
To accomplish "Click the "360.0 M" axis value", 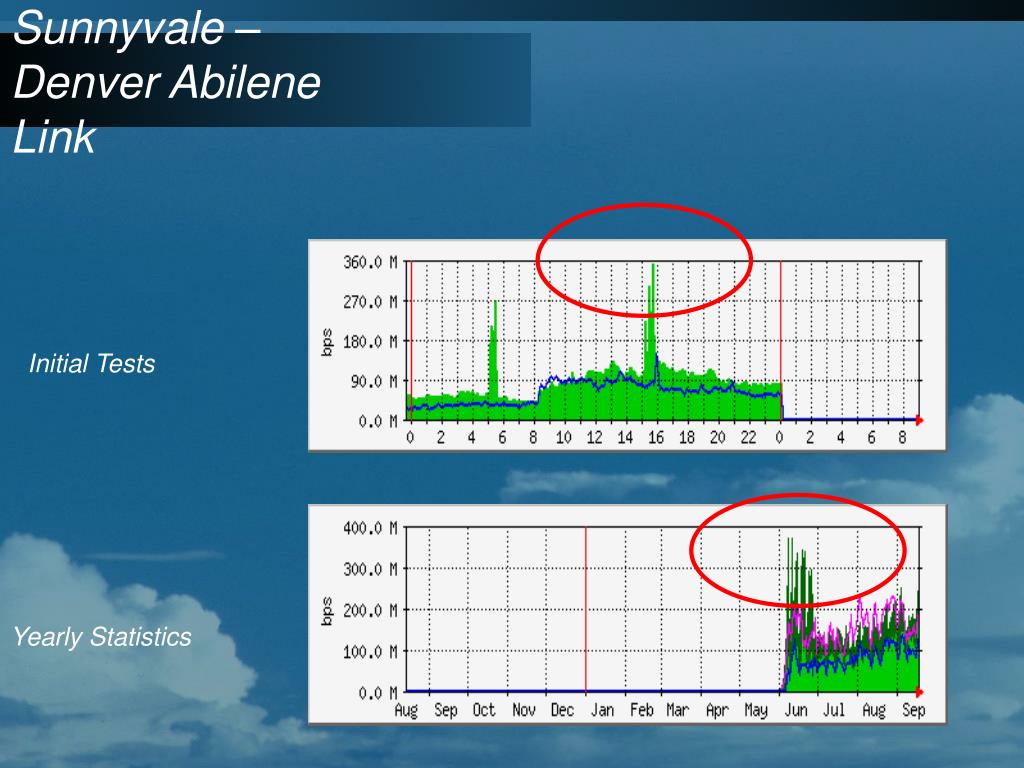I will pyautogui.click(x=370, y=263).
